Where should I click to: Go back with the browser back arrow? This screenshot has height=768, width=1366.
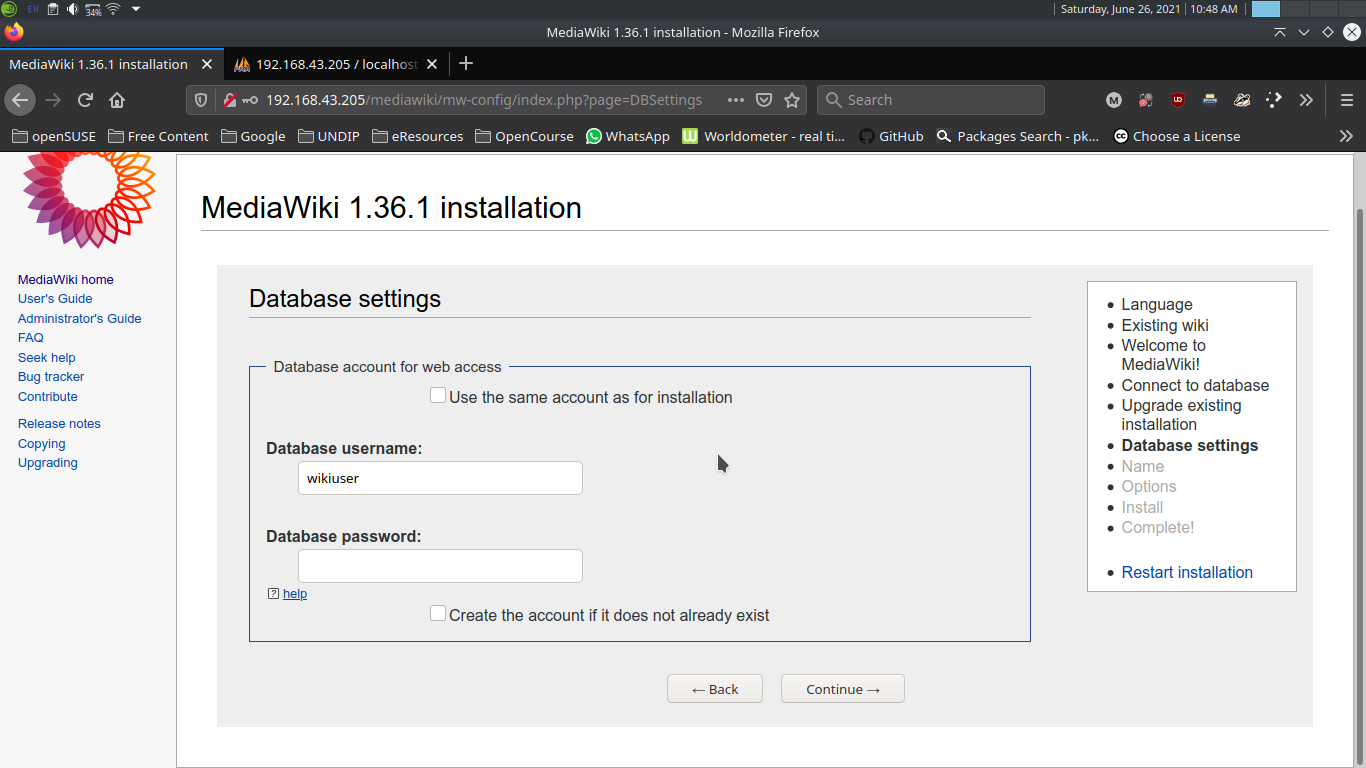click(x=20, y=100)
